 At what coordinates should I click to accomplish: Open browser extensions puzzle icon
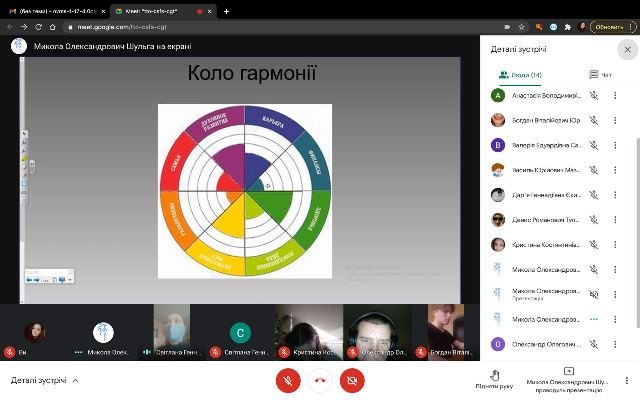click(x=567, y=27)
